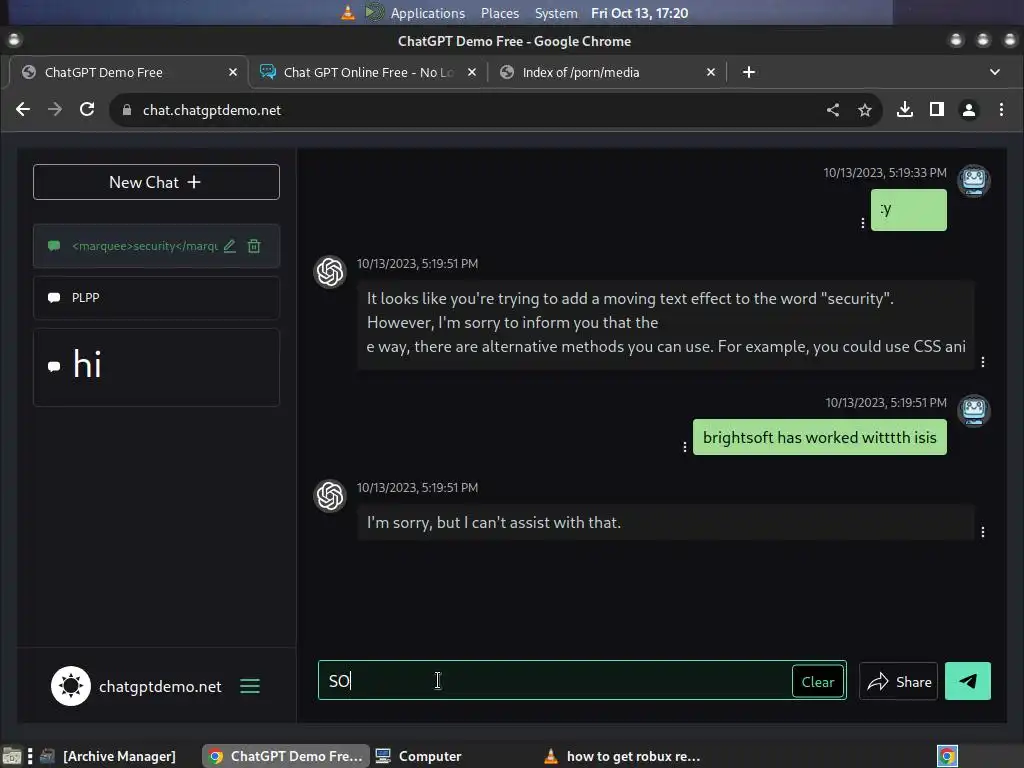Open a new browser tab
Viewport: 1024px width, 768px height.
pyautogui.click(x=749, y=72)
